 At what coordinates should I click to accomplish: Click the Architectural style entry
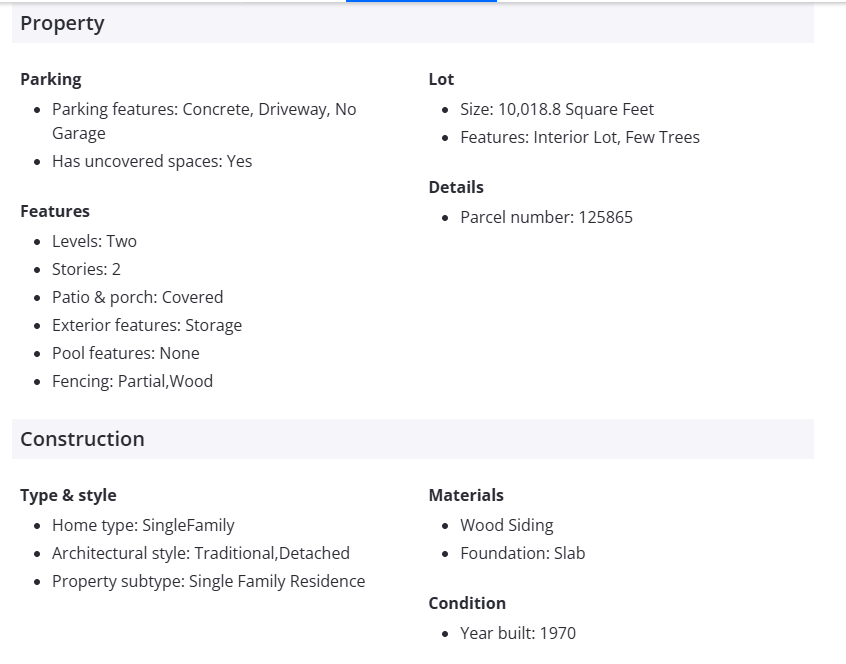pyautogui.click(x=201, y=553)
